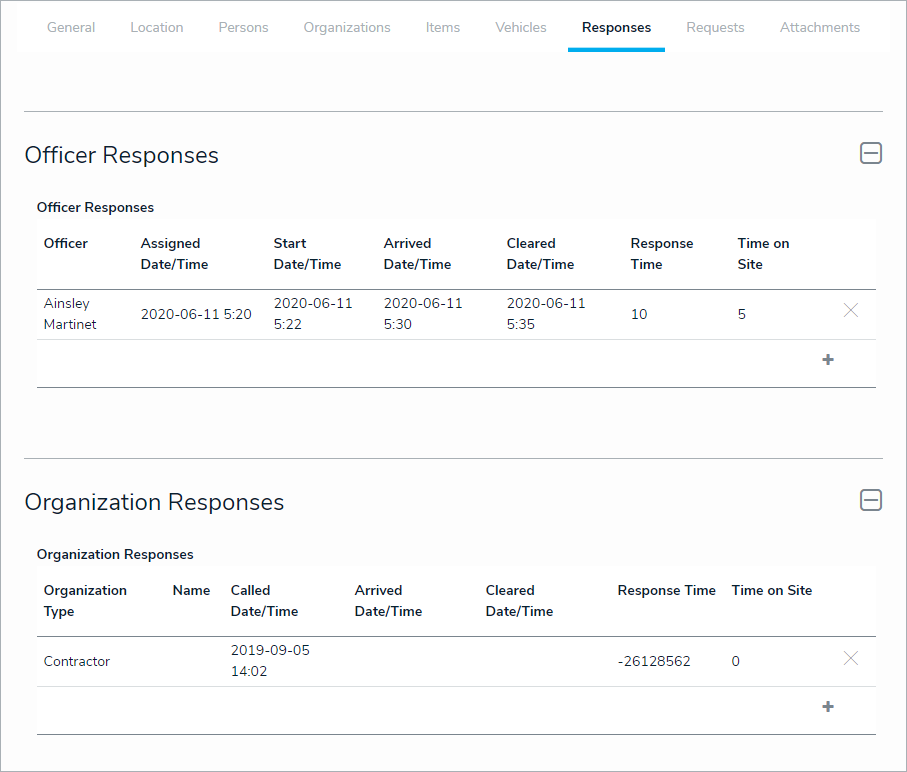
Task: Collapse the Officer Responses section
Action: (x=871, y=153)
